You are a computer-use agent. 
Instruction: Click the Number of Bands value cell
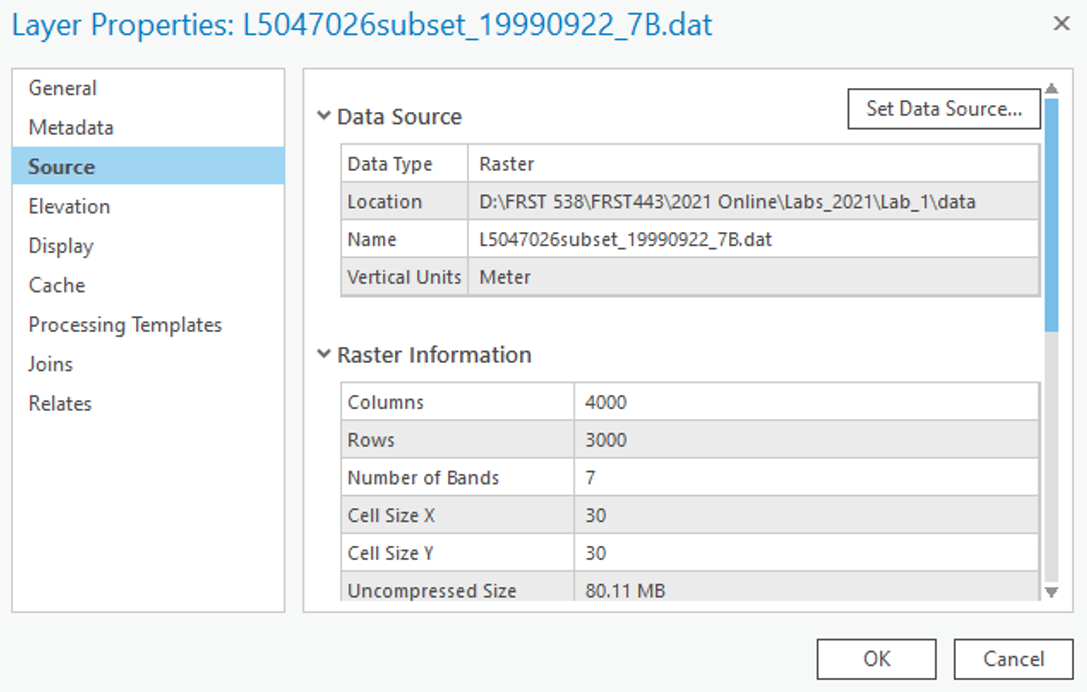(x=805, y=478)
